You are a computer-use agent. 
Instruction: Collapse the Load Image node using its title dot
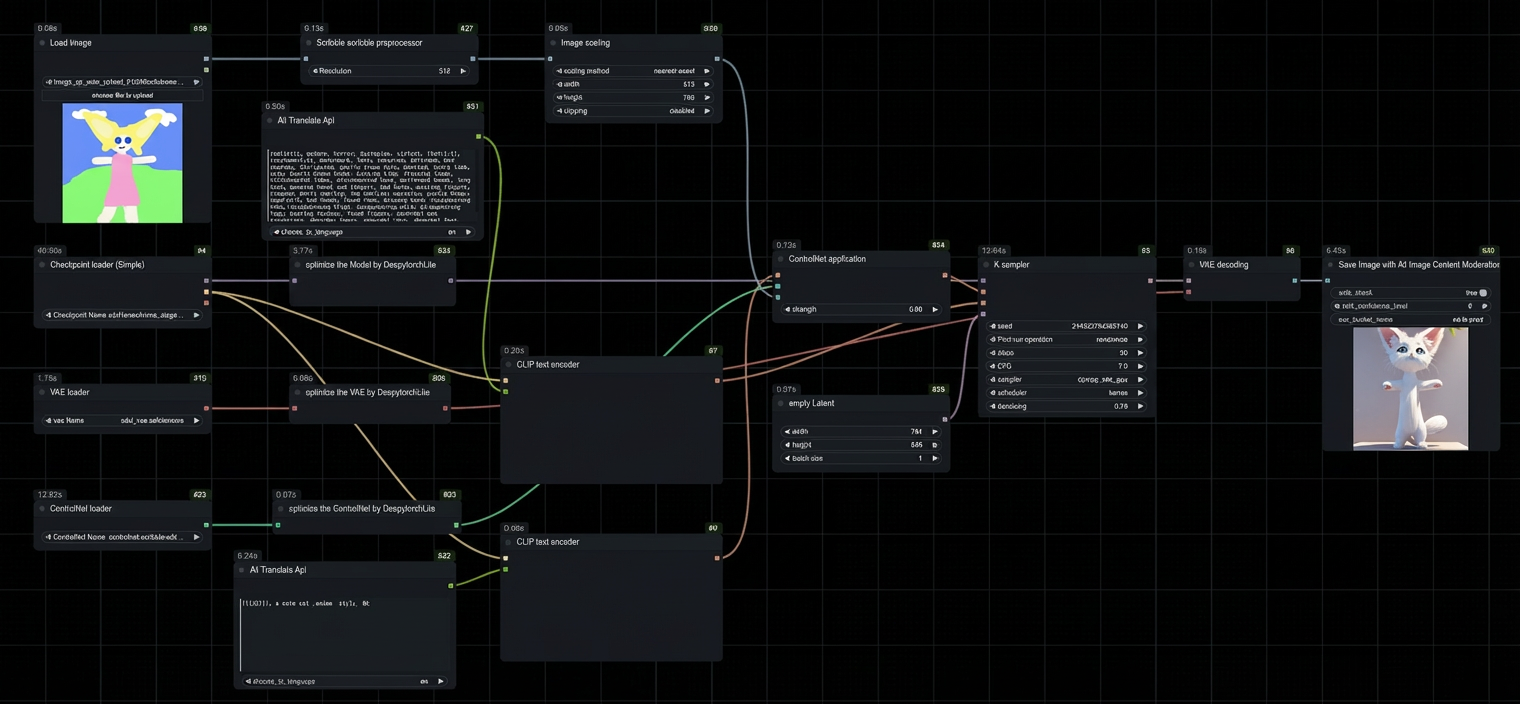click(x=41, y=43)
